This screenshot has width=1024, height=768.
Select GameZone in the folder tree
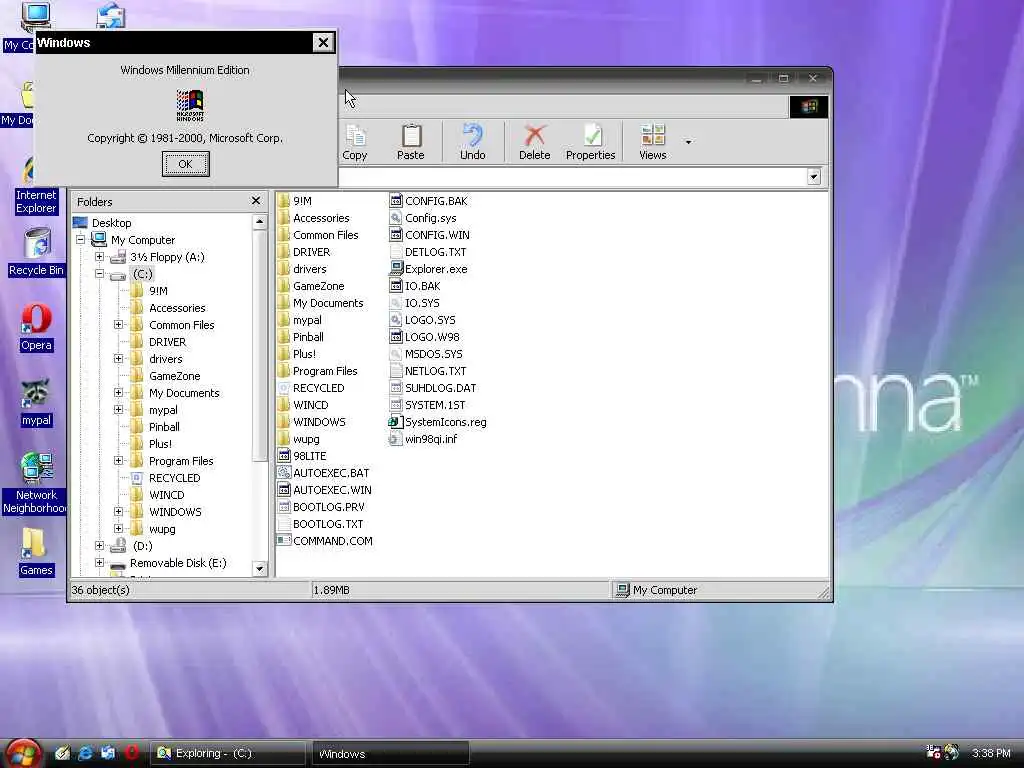pyautogui.click(x=174, y=376)
